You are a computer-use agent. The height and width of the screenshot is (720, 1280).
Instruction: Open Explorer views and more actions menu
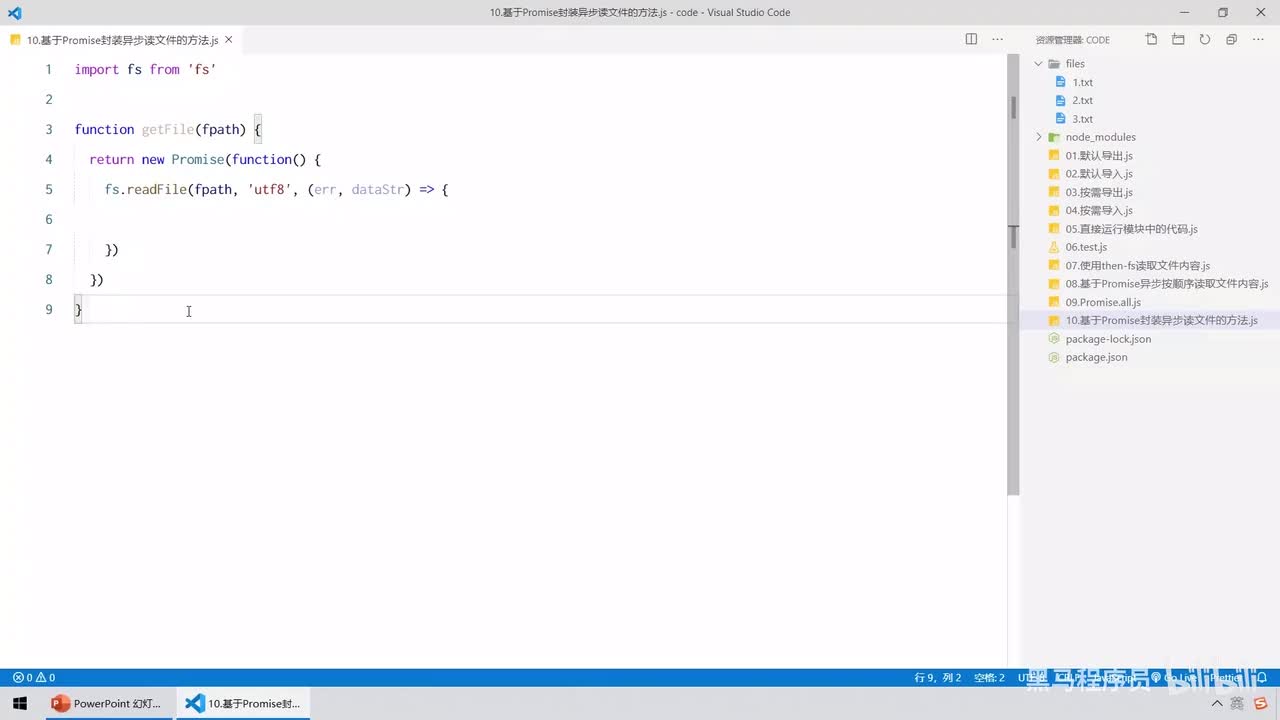pyautogui.click(x=1258, y=40)
